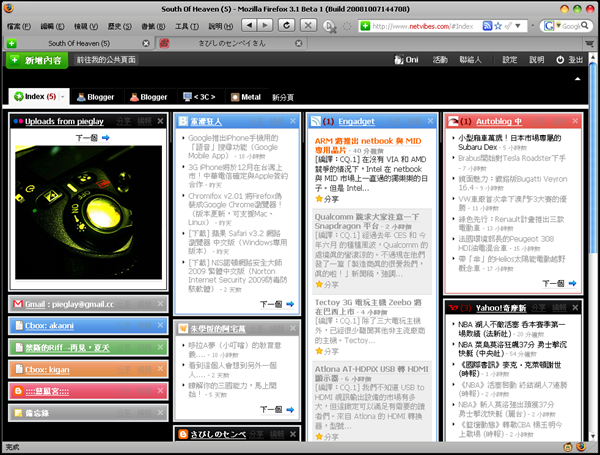Open the address bar history dropdown arrow
Image resolution: width=600 pixels, height=455 pixels.
[x=518, y=26]
